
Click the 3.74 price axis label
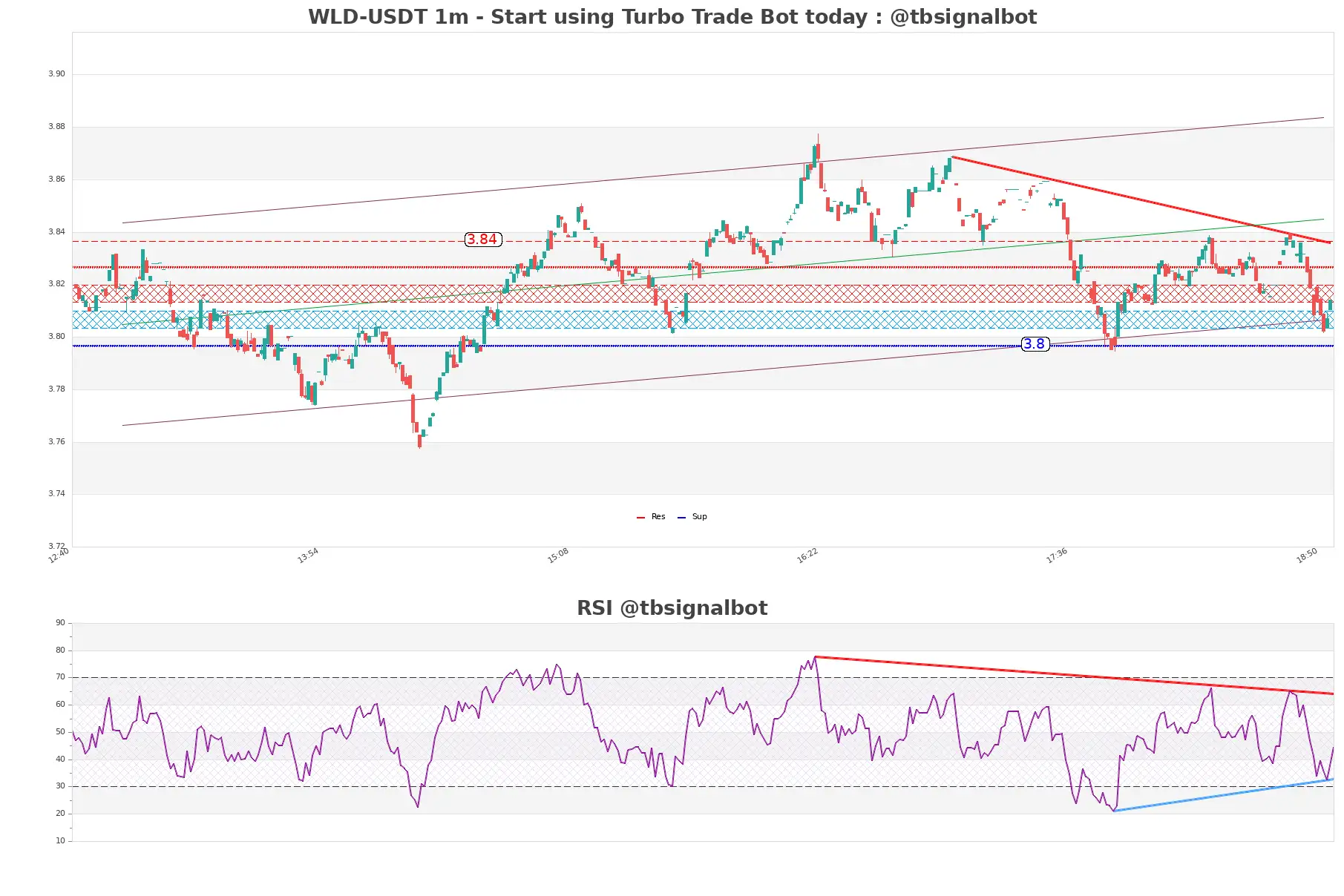[x=56, y=494]
